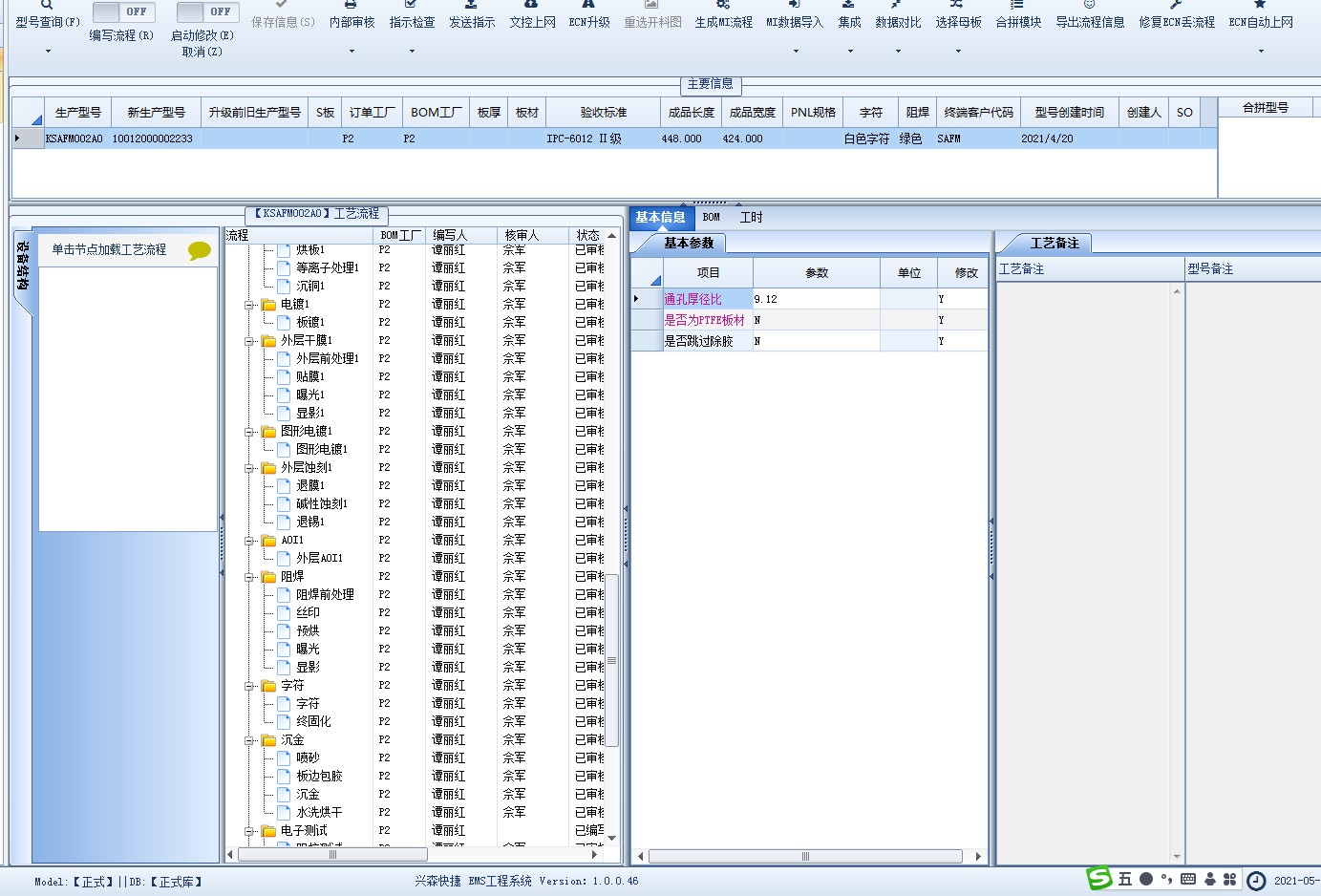This screenshot has height=896, width=1321.
Task: Open dropdown arrow under 指示检查
Action: coord(412,51)
